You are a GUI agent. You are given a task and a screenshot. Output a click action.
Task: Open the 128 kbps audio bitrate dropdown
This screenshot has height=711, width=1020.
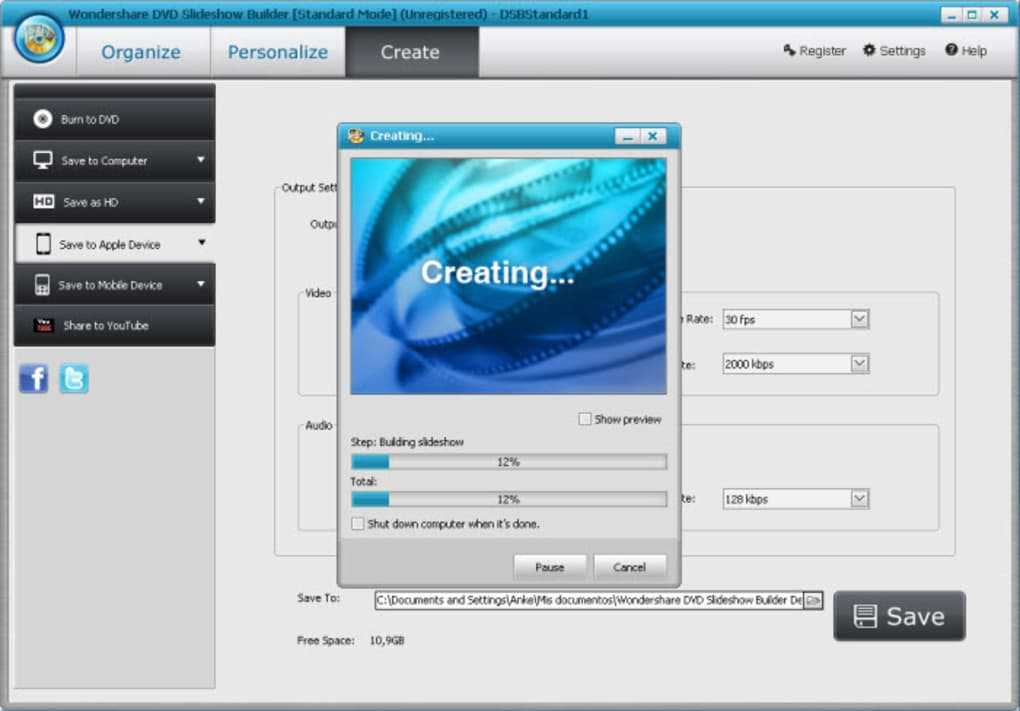[x=859, y=499]
